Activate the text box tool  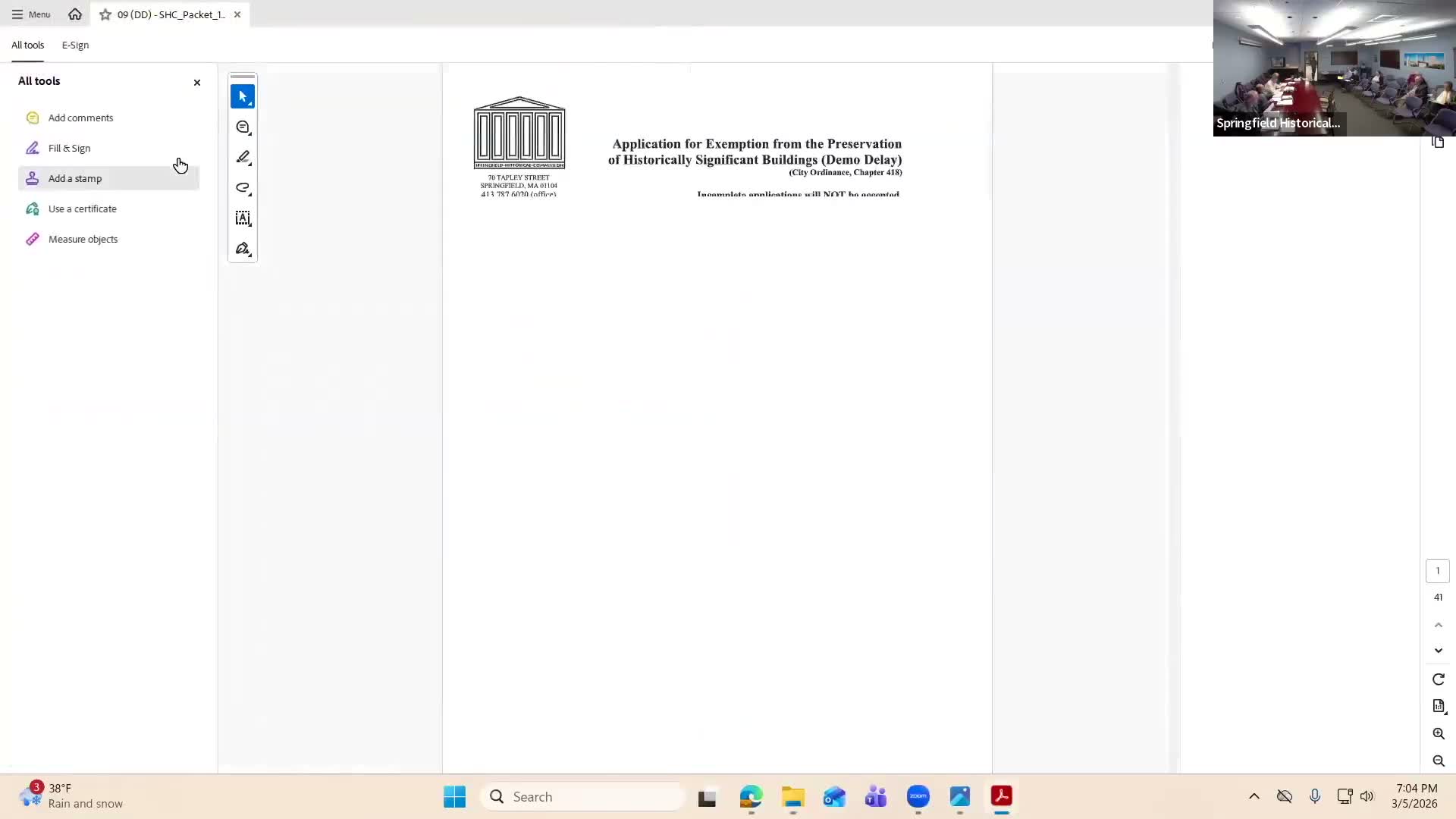click(243, 218)
